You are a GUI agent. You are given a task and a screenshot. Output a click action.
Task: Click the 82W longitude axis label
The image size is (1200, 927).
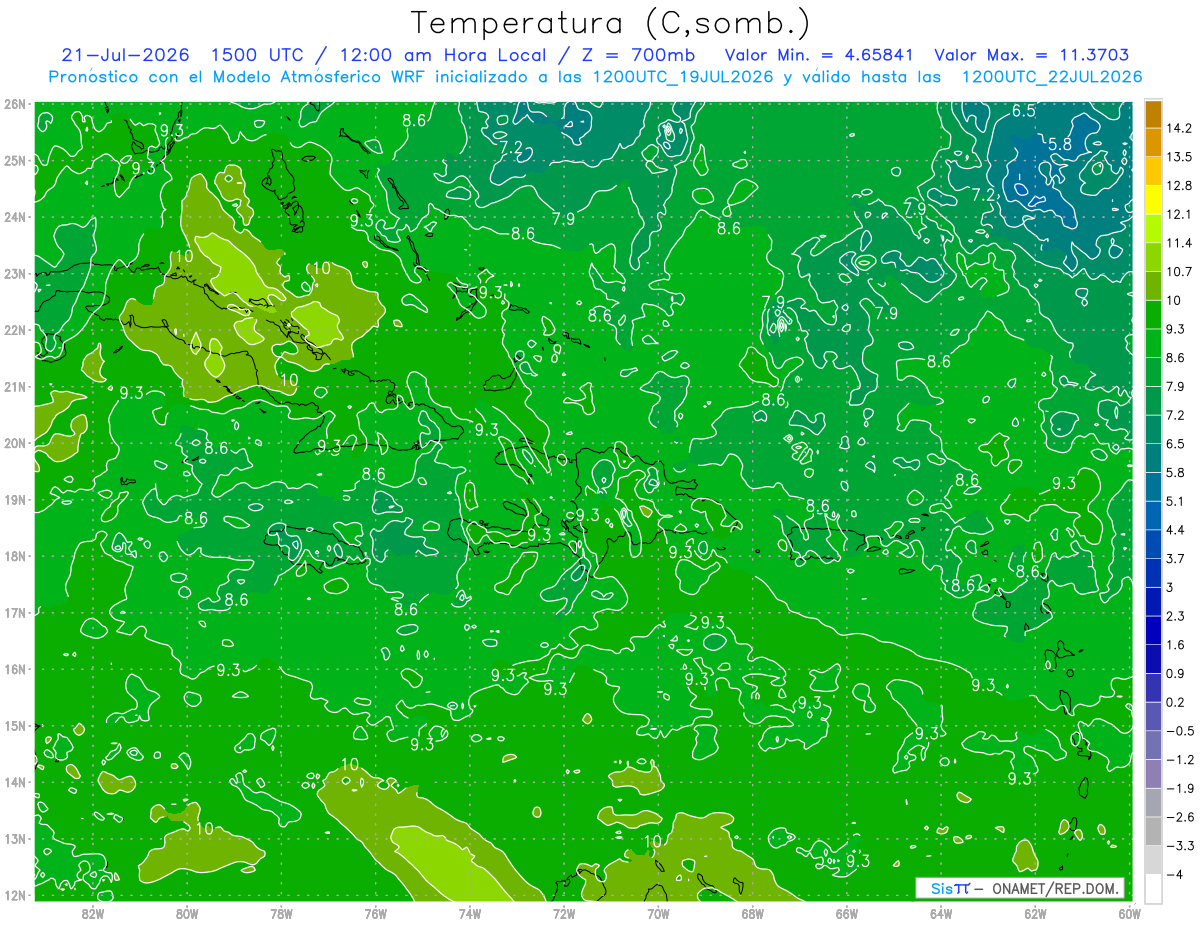pyautogui.click(x=93, y=912)
